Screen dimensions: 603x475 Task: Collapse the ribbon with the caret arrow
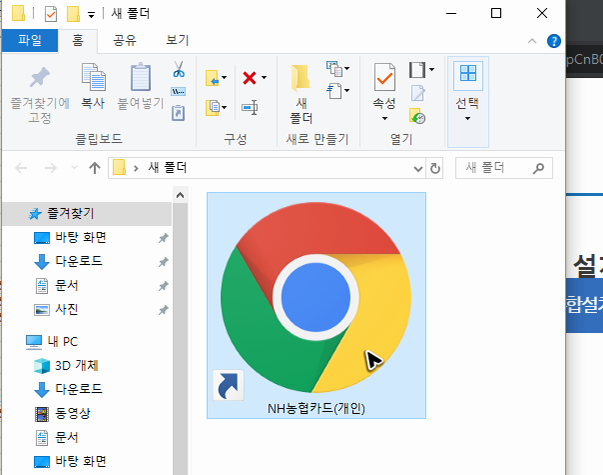click(532, 41)
